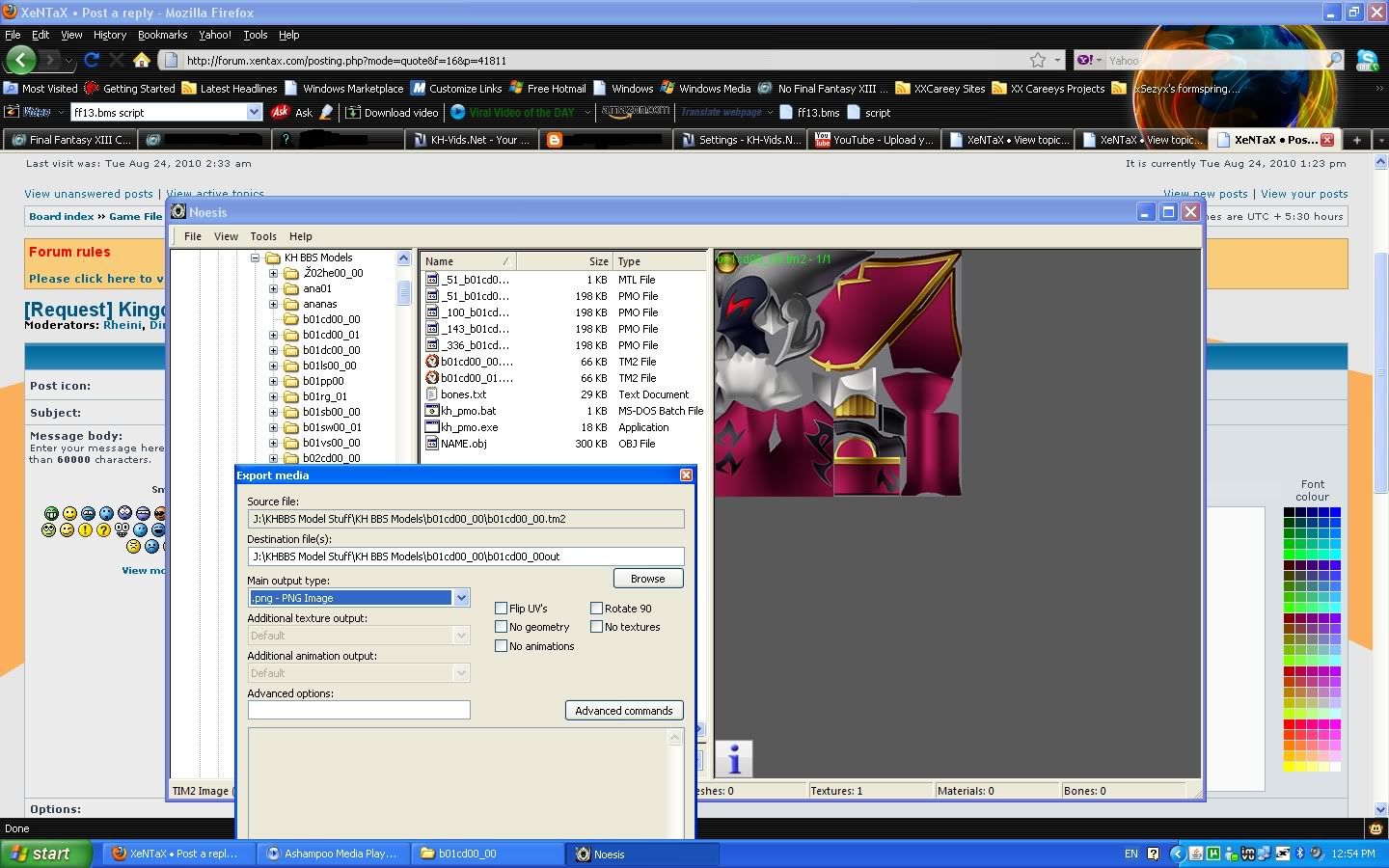Image resolution: width=1389 pixels, height=868 pixels.
Task: Select the NAME.obj file icon
Action: (432, 444)
